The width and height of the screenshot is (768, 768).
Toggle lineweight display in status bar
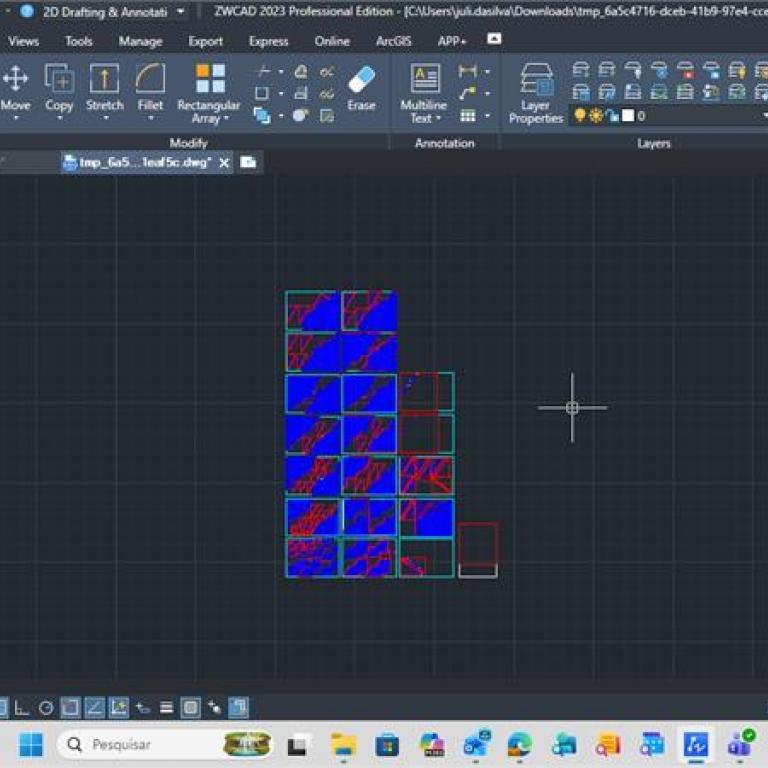click(166, 708)
